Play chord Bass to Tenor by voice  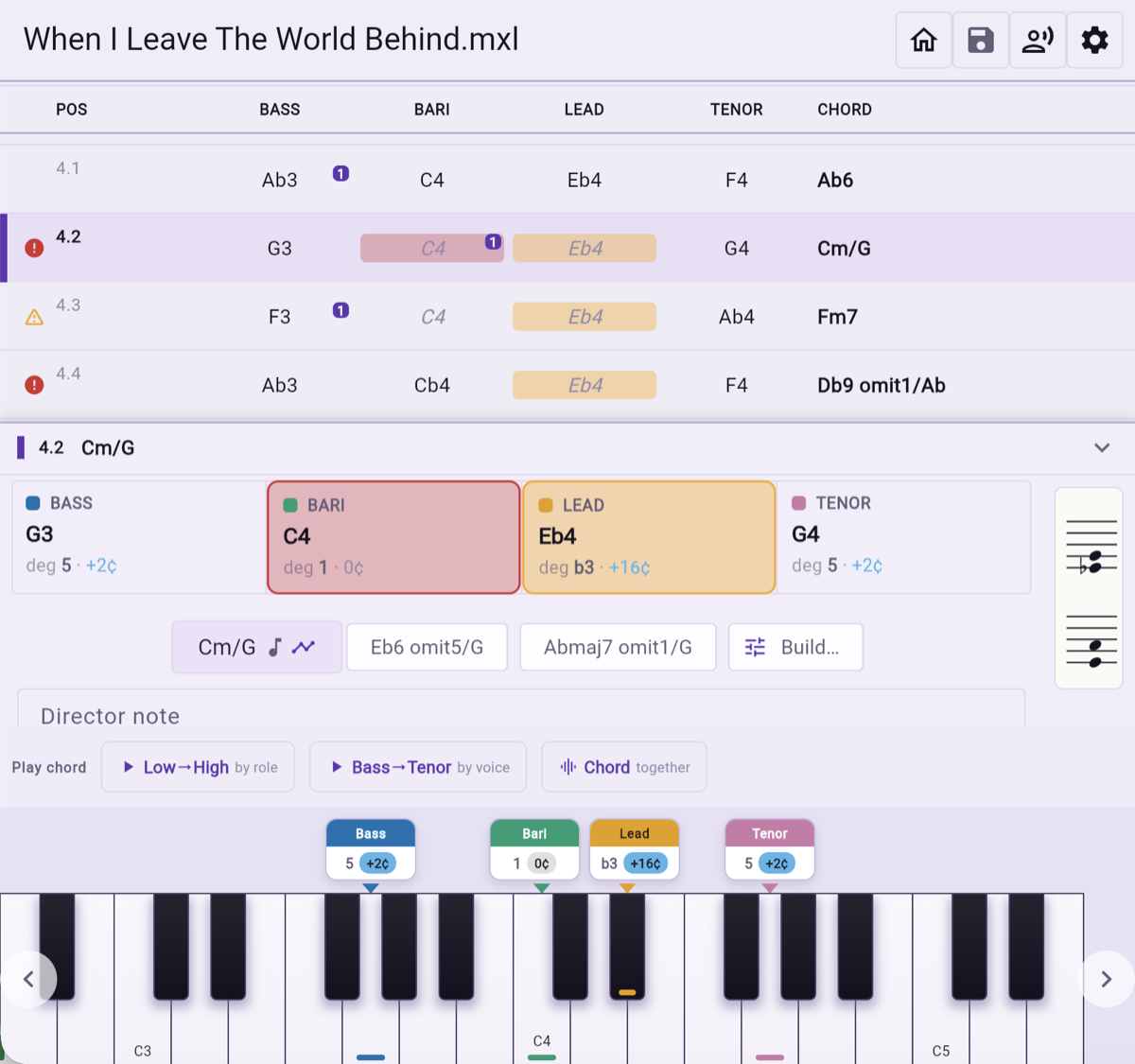click(418, 767)
